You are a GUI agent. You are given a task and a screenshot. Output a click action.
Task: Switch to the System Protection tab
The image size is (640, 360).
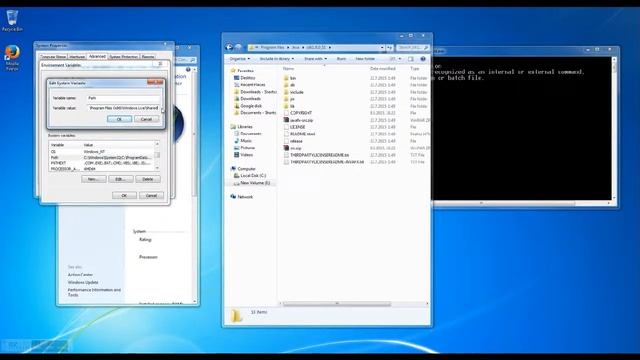[124, 57]
